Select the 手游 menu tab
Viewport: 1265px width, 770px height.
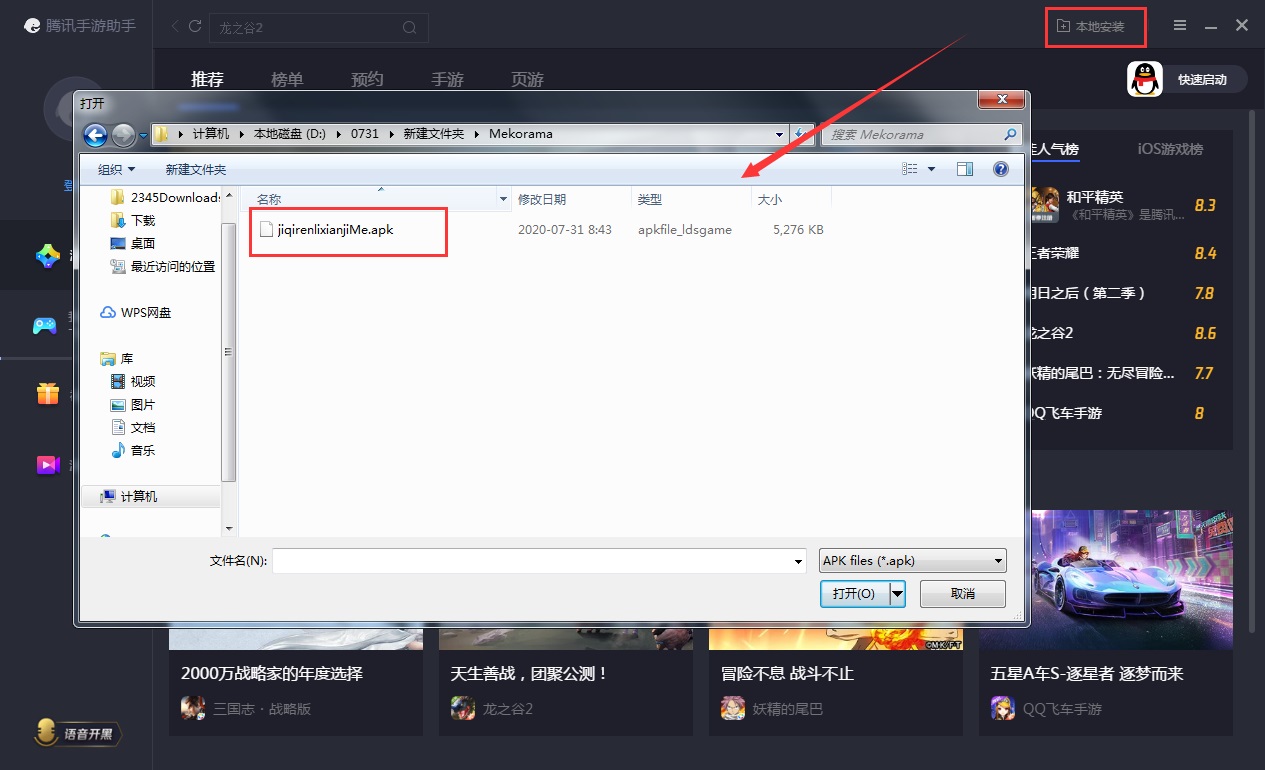(447, 79)
